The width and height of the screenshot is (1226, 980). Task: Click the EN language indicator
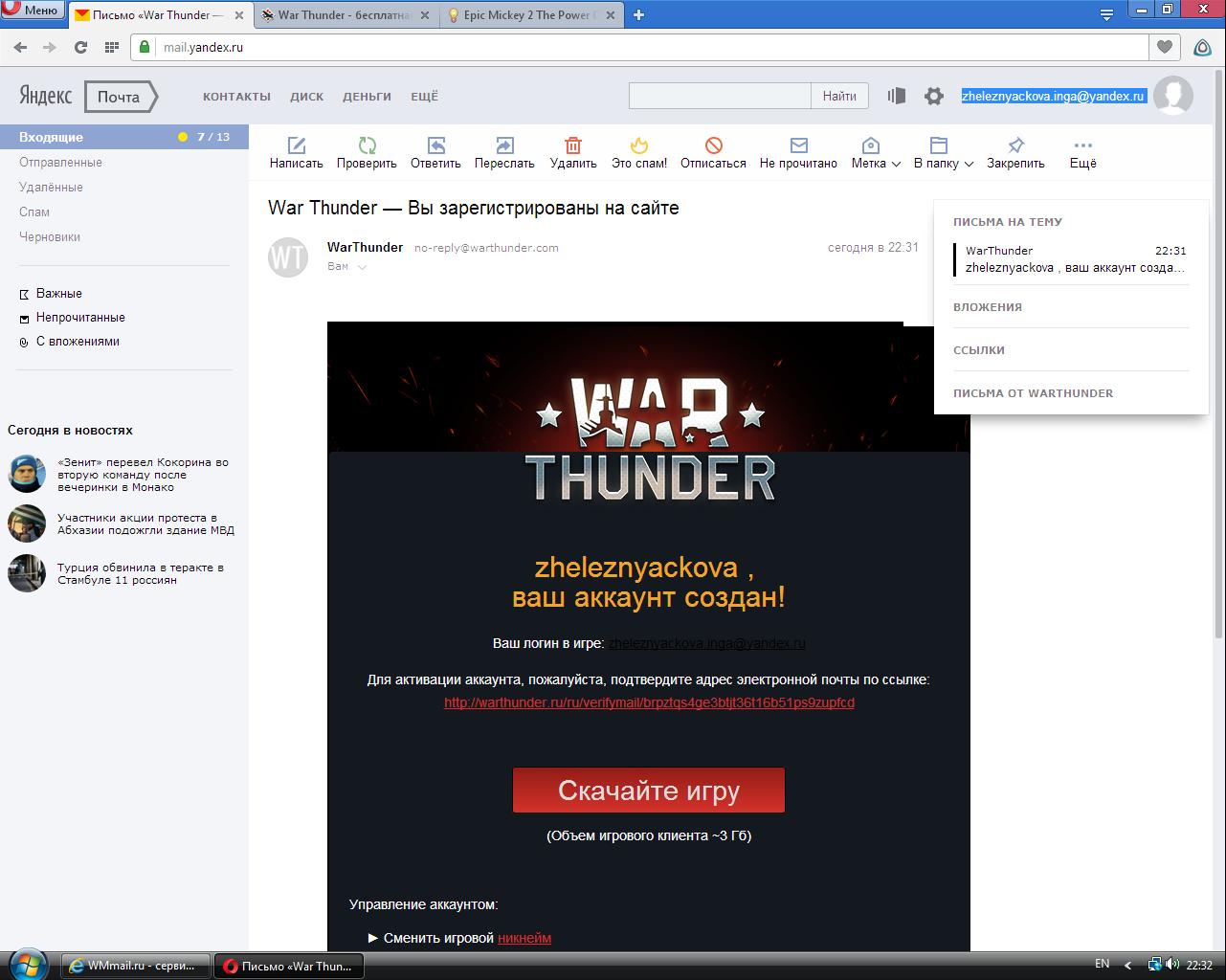(x=1102, y=965)
